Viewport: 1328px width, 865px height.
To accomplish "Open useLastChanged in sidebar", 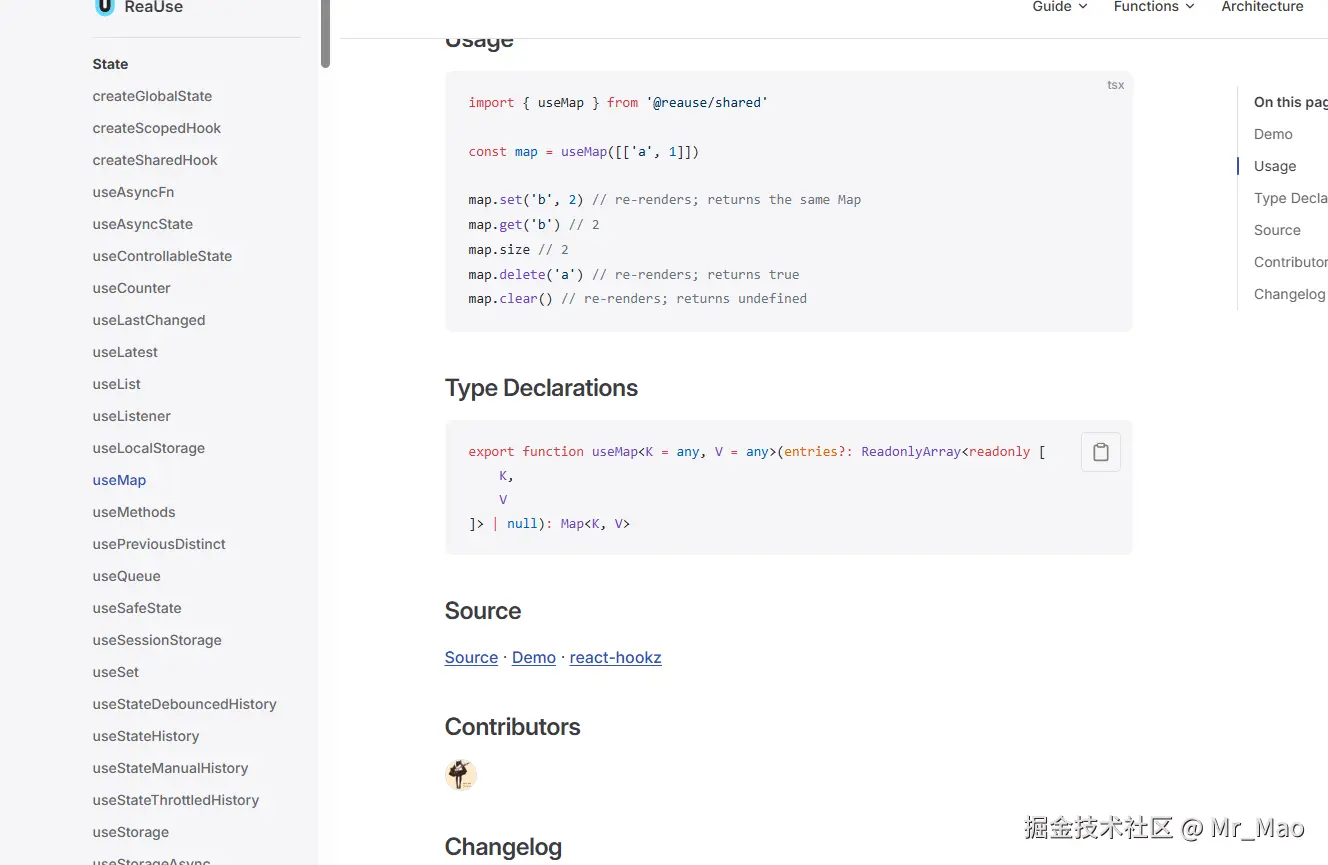I will pyautogui.click(x=149, y=320).
